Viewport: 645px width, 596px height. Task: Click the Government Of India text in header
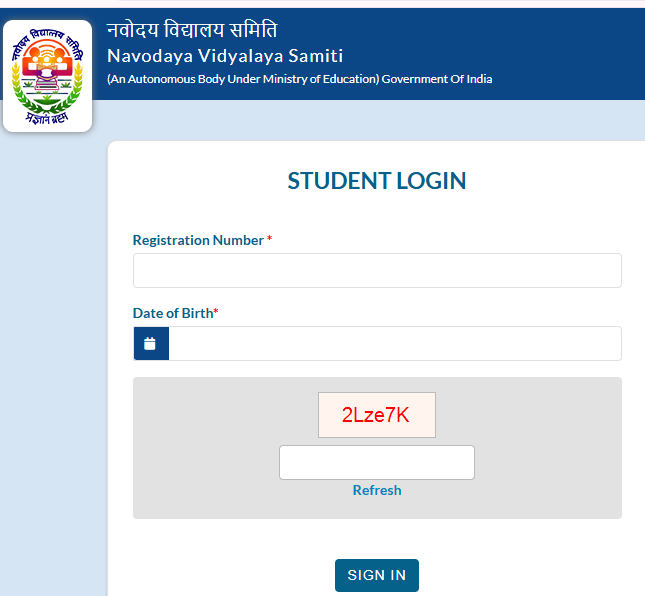[x=438, y=80]
